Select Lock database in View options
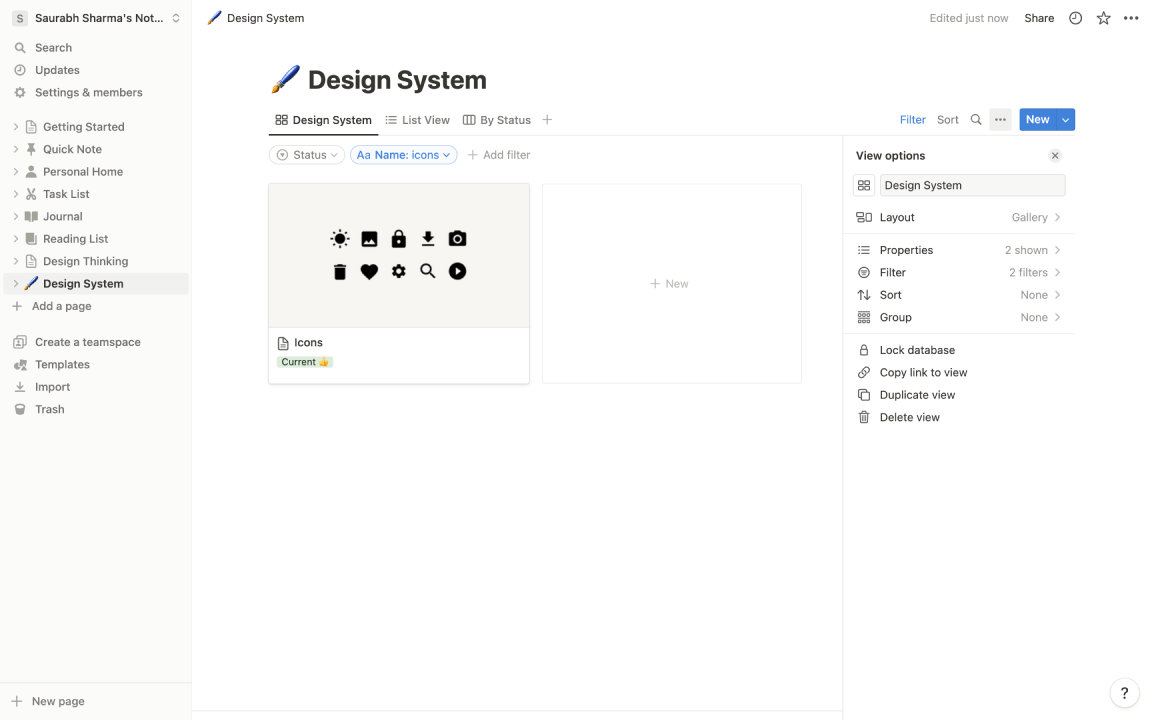 (x=917, y=349)
